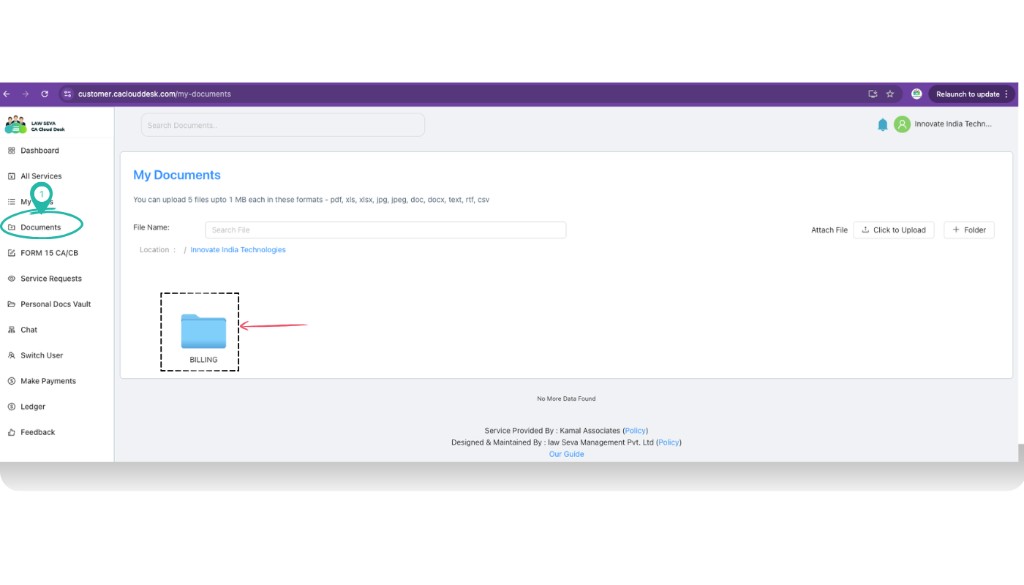Click the Click to Upload button
This screenshot has width=1024, height=585.
click(893, 229)
